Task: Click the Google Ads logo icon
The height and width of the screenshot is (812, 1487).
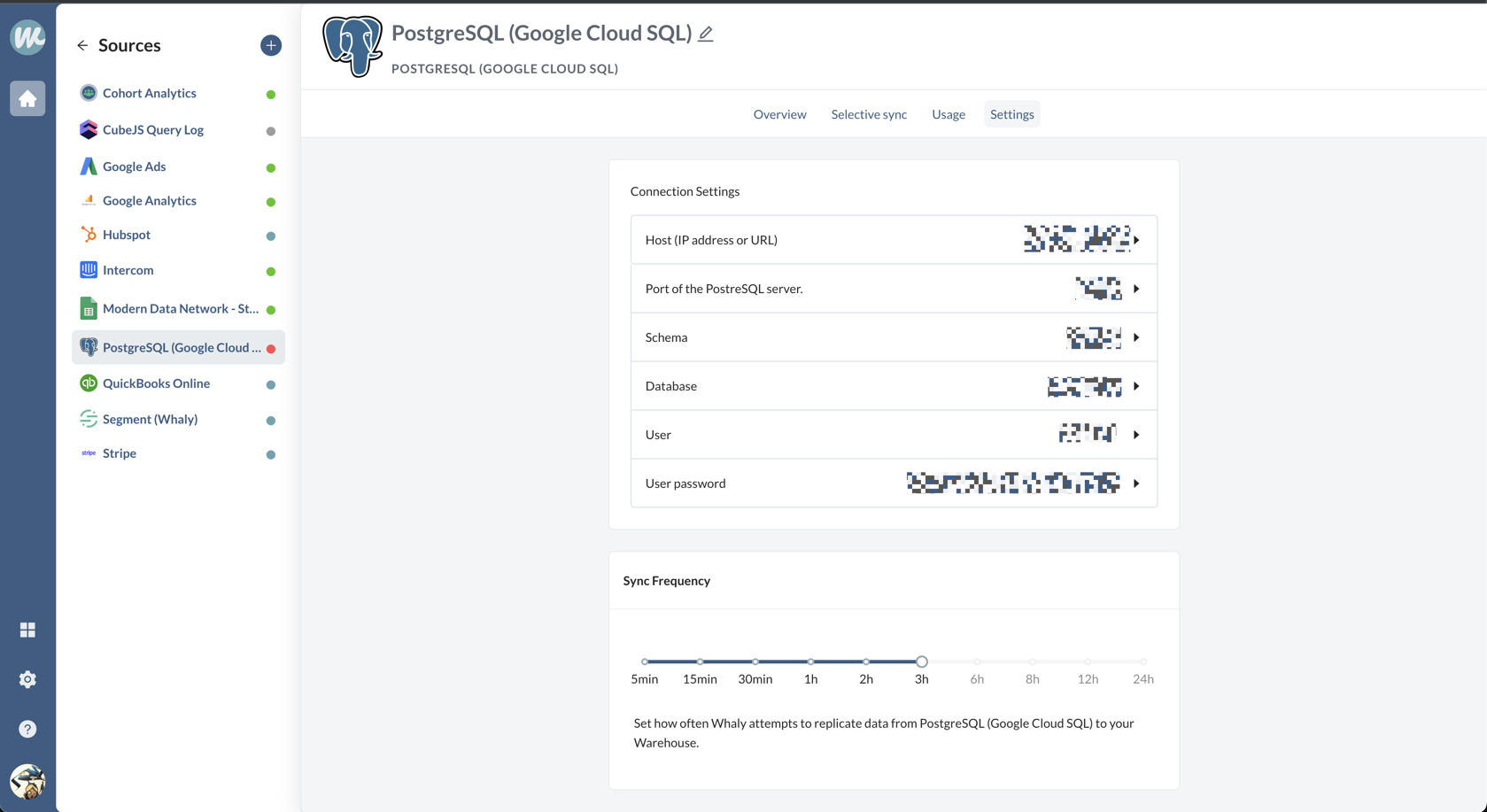Action: pos(89,166)
